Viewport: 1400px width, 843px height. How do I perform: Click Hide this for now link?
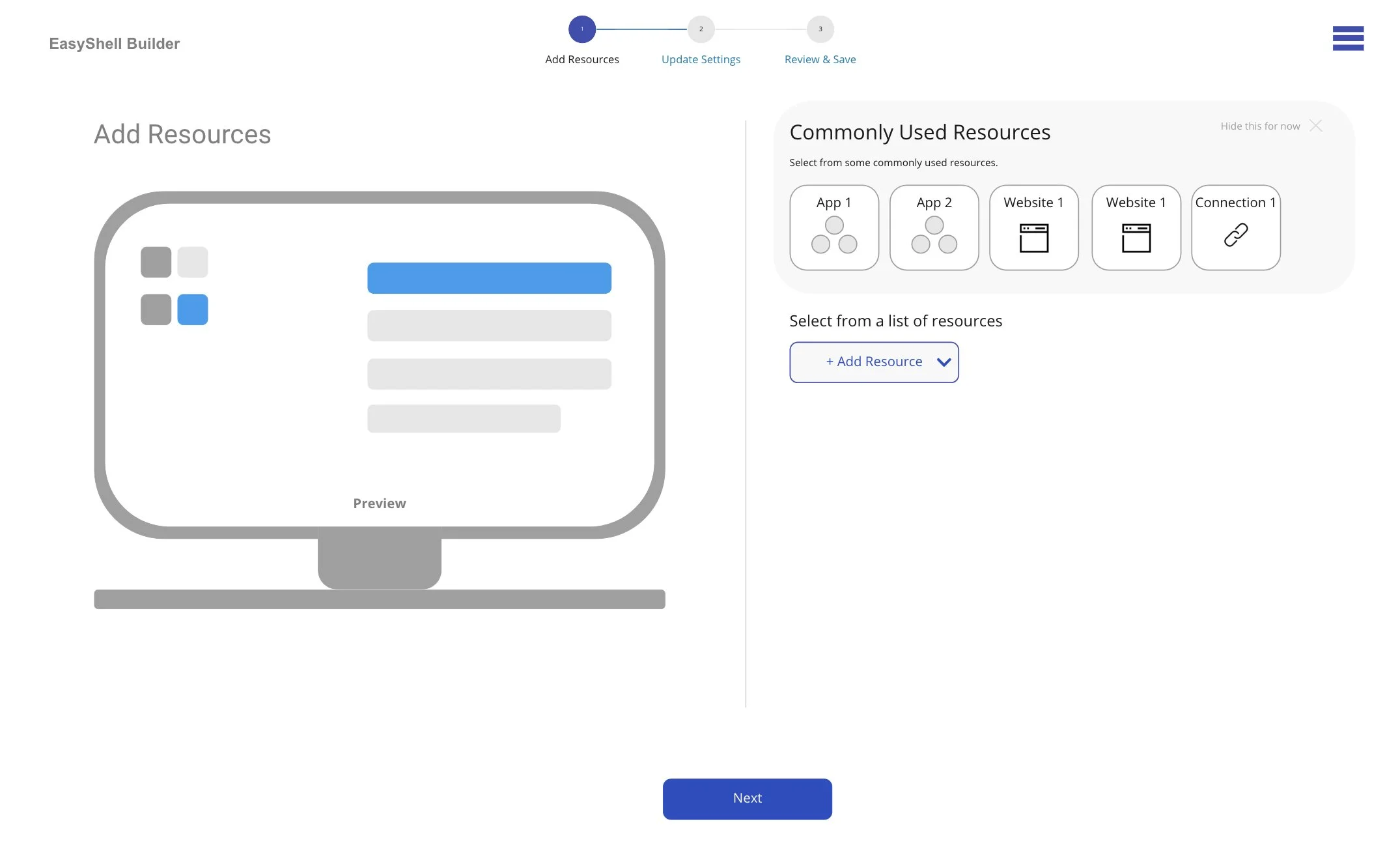pyautogui.click(x=1259, y=126)
